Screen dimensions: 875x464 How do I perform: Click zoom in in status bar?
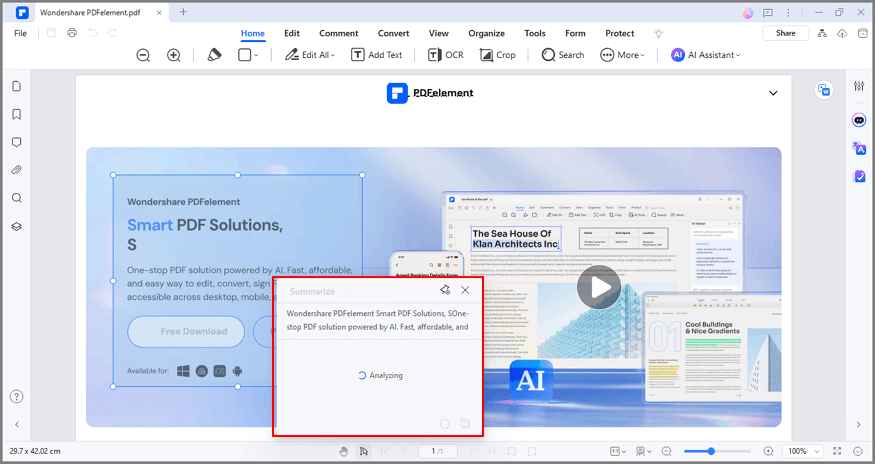[768, 451]
